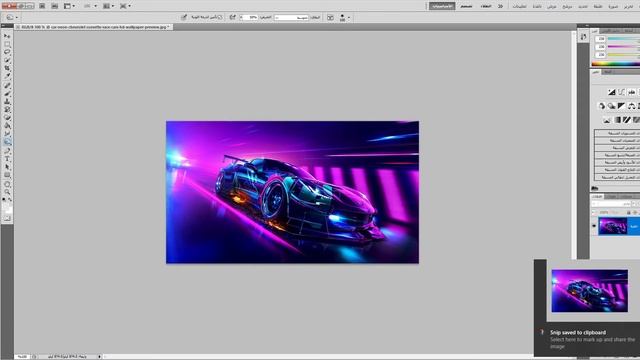Open the tool preset picker arrow

tap(17, 18)
